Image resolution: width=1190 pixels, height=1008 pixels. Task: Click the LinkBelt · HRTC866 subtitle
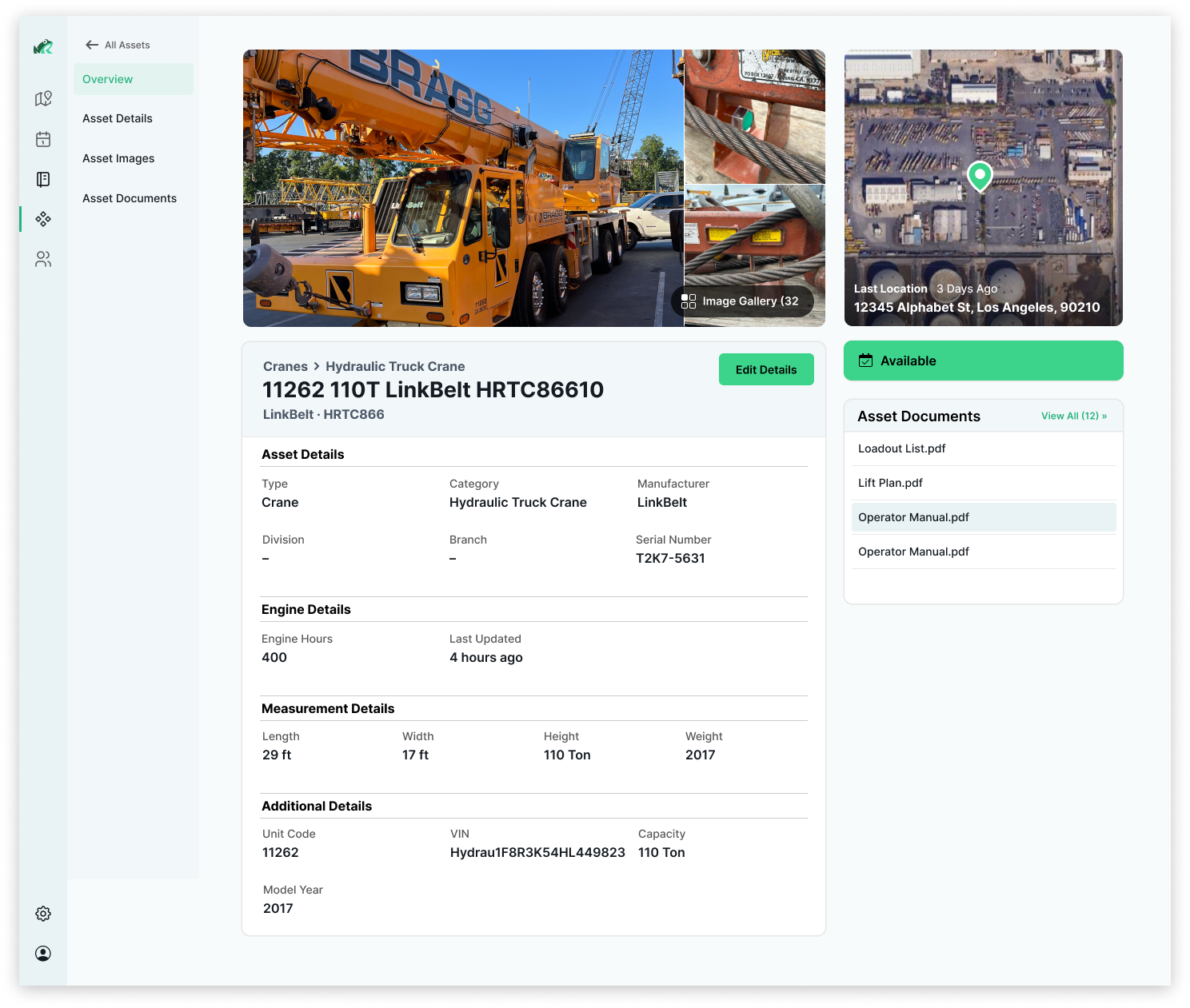click(x=324, y=414)
